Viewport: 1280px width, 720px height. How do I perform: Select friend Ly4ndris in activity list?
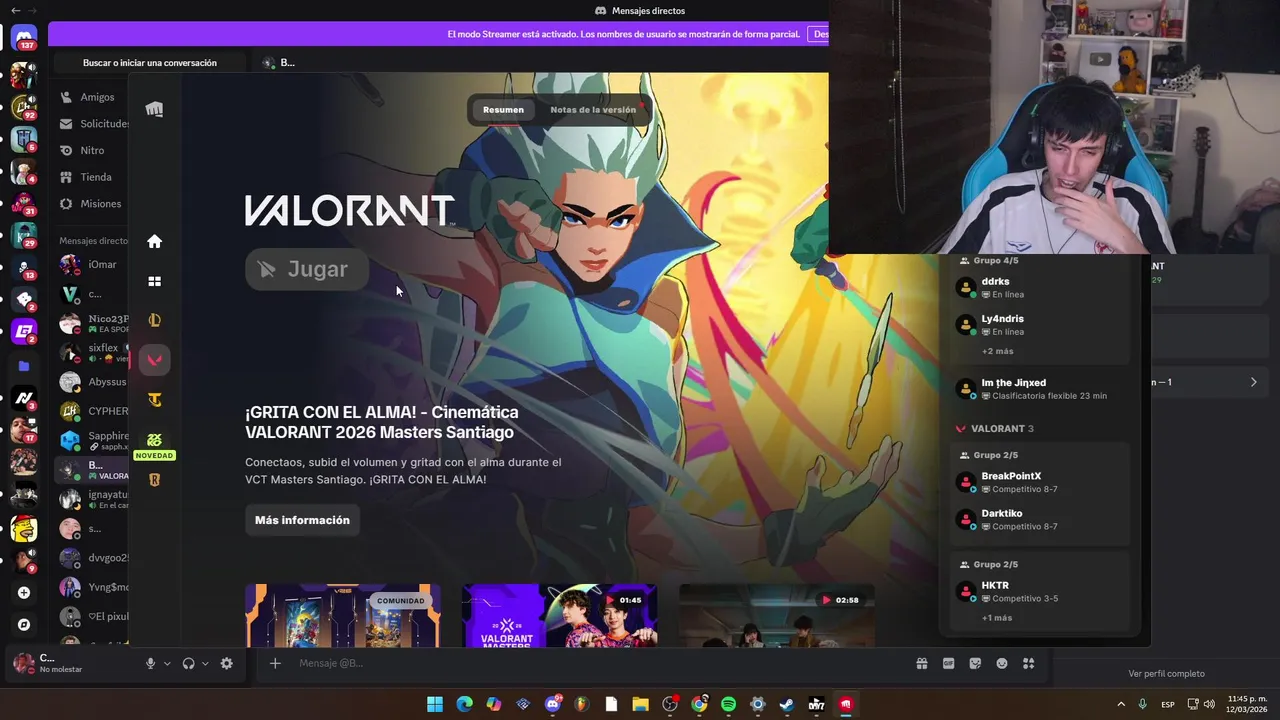(1040, 325)
